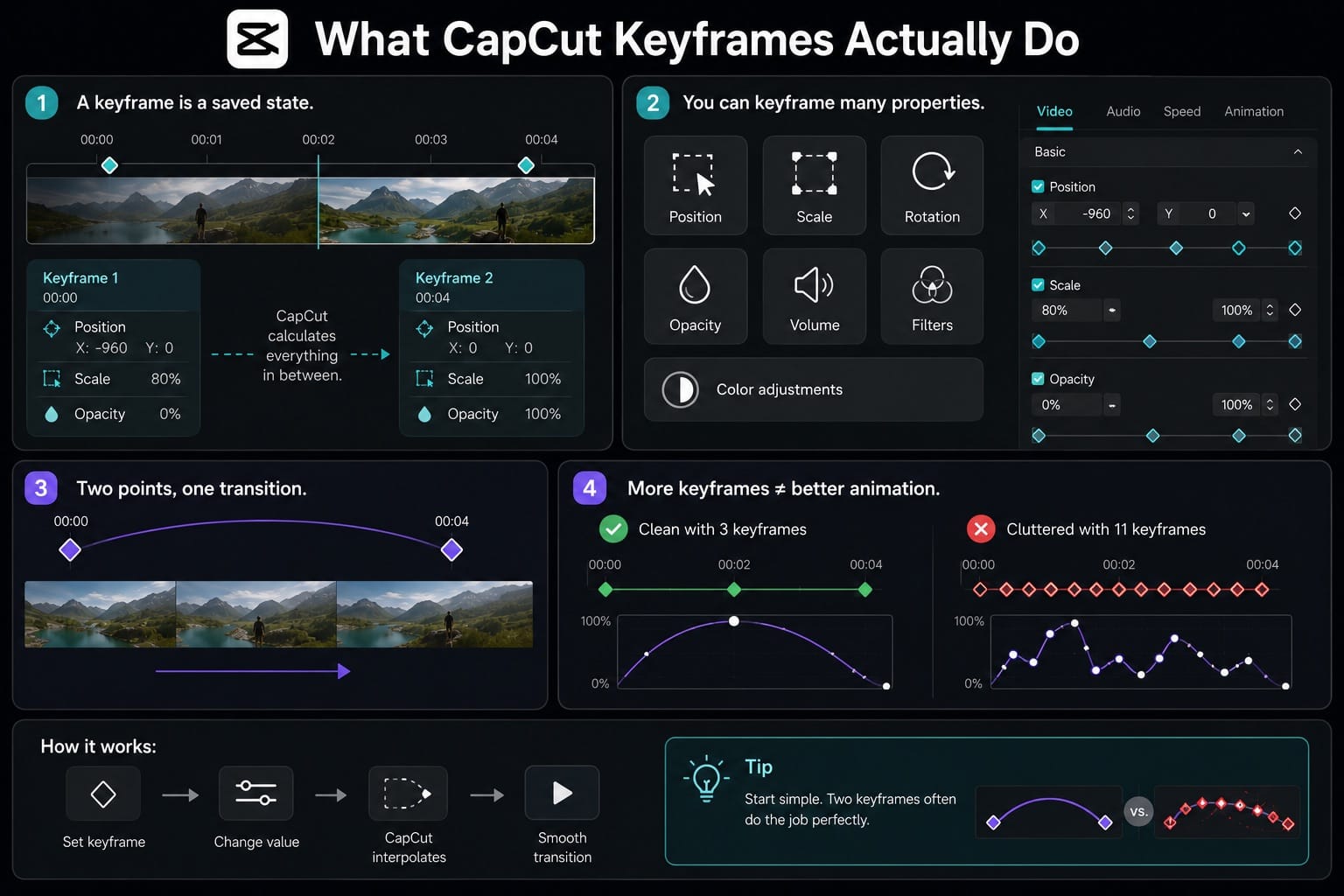Adjust the Opacity 100% stepper arrows

[1270, 404]
